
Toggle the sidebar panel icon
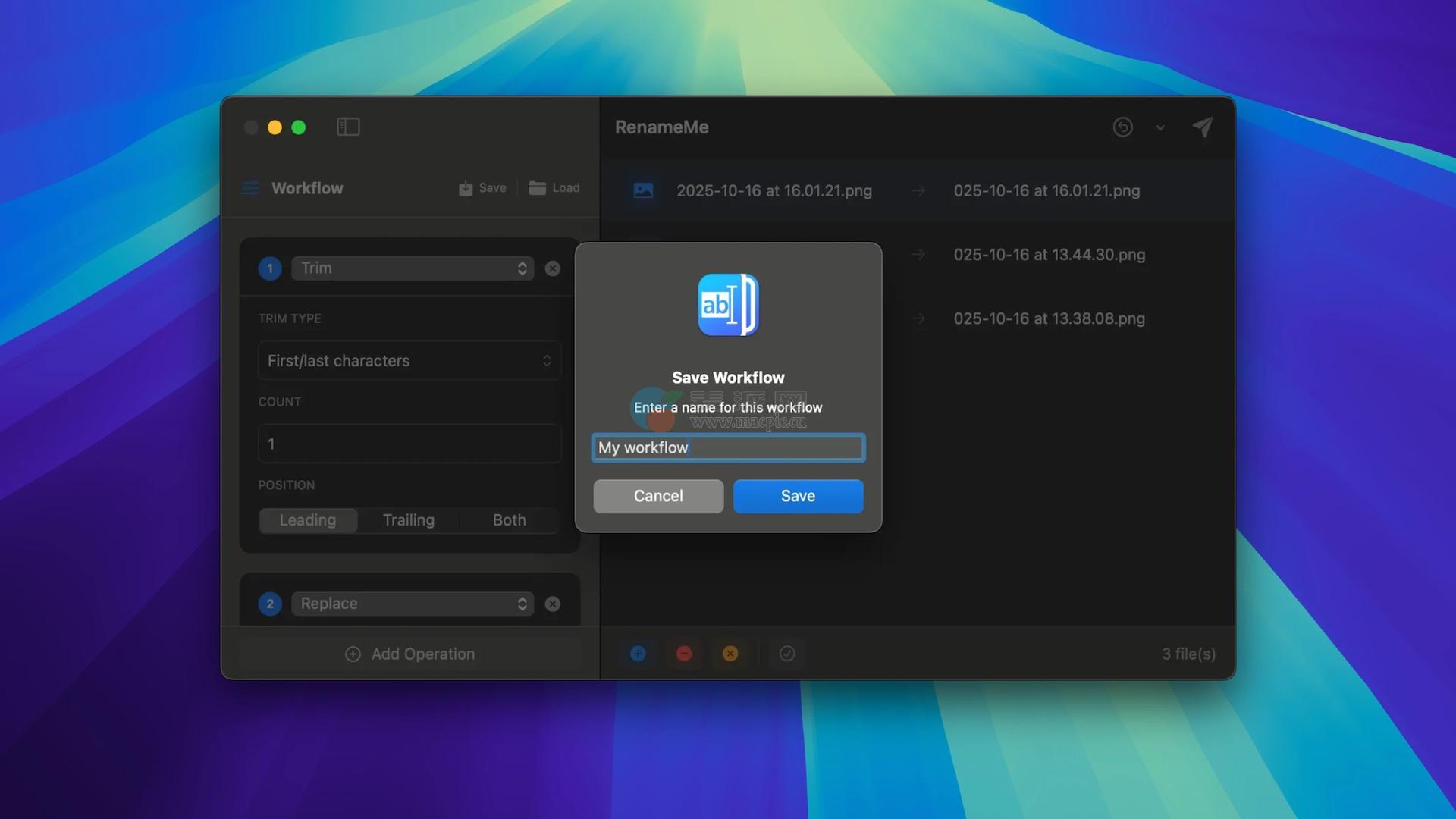coord(348,127)
